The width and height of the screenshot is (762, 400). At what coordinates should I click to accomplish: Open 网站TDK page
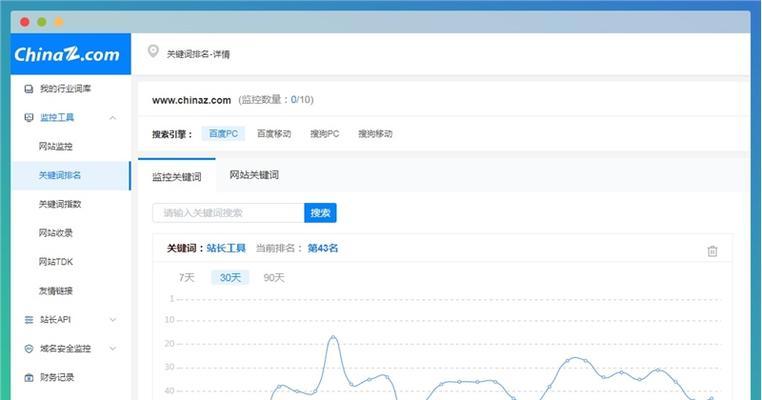pos(55,262)
